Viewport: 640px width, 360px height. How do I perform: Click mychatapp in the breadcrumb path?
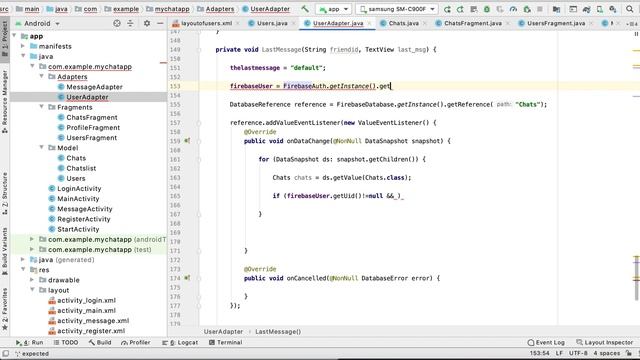171,9
